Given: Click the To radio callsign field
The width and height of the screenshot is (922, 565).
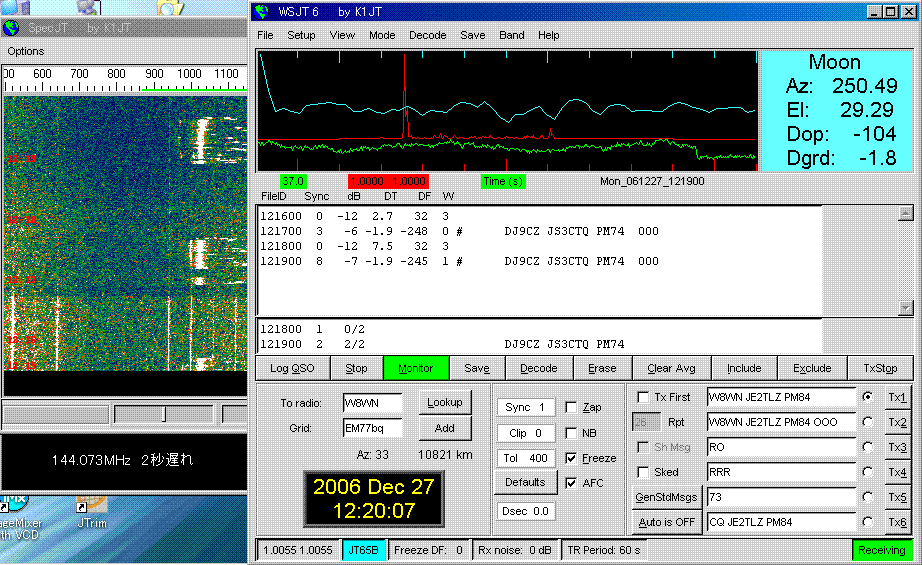Looking at the screenshot, I should (x=372, y=404).
